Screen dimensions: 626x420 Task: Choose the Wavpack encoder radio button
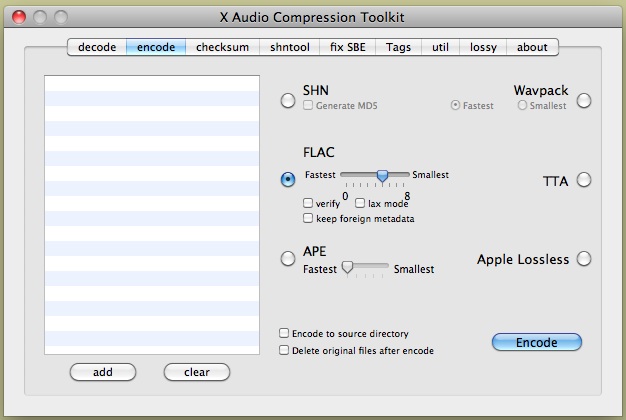pyautogui.click(x=584, y=100)
